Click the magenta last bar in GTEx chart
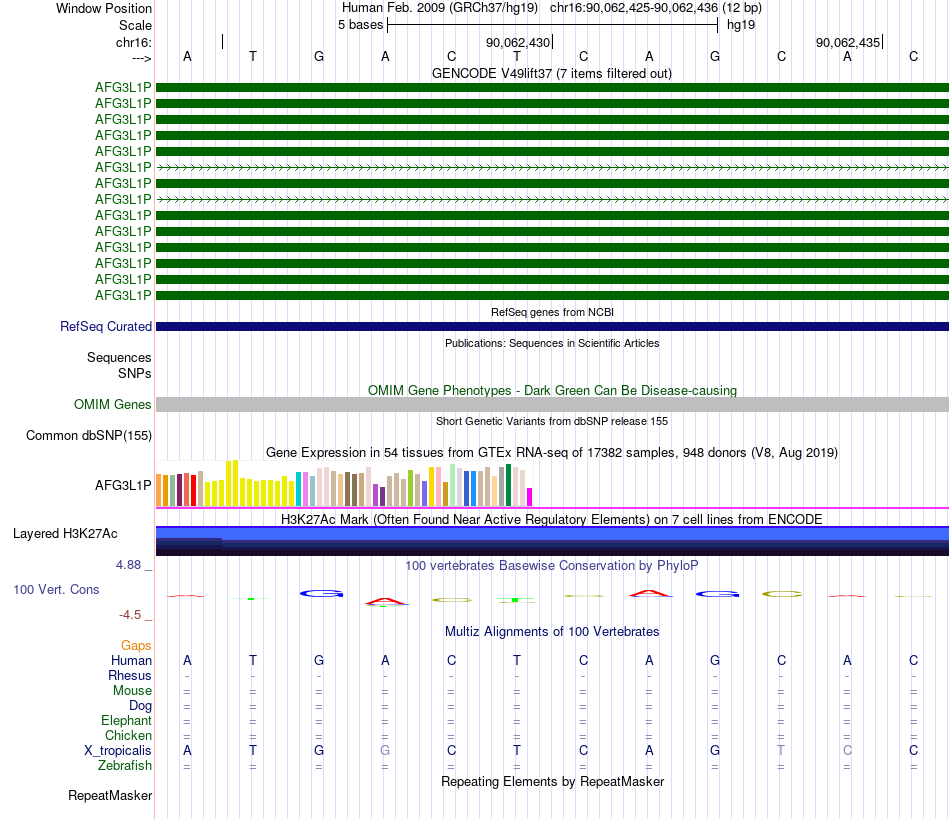950x819 pixels. [x=530, y=497]
